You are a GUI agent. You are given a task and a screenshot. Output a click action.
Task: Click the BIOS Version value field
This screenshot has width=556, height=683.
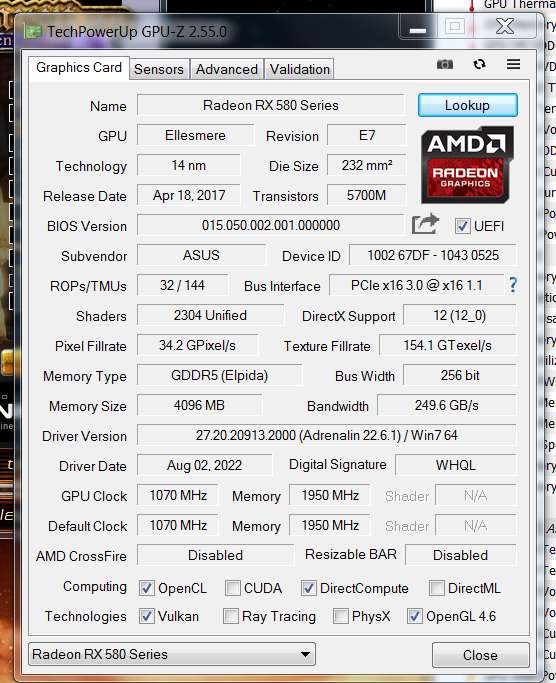(x=271, y=225)
